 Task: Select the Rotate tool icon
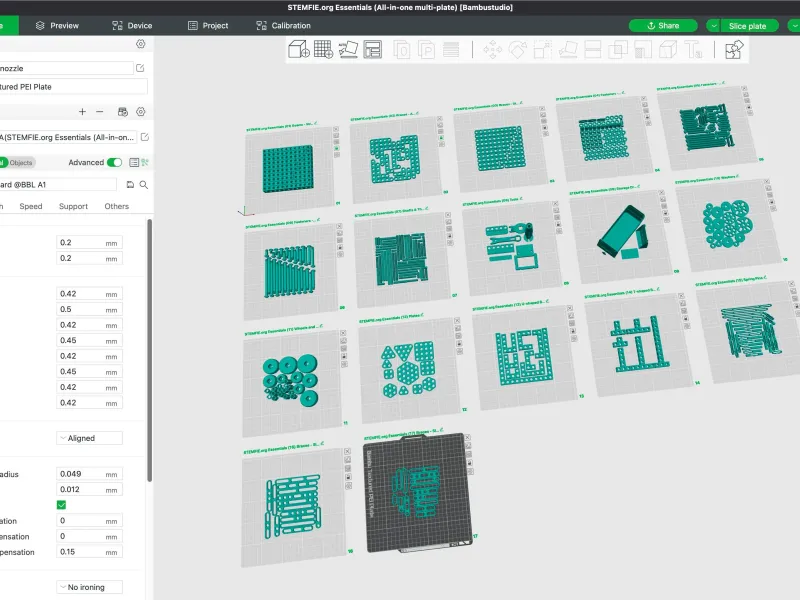pyautogui.click(x=517, y=50)
